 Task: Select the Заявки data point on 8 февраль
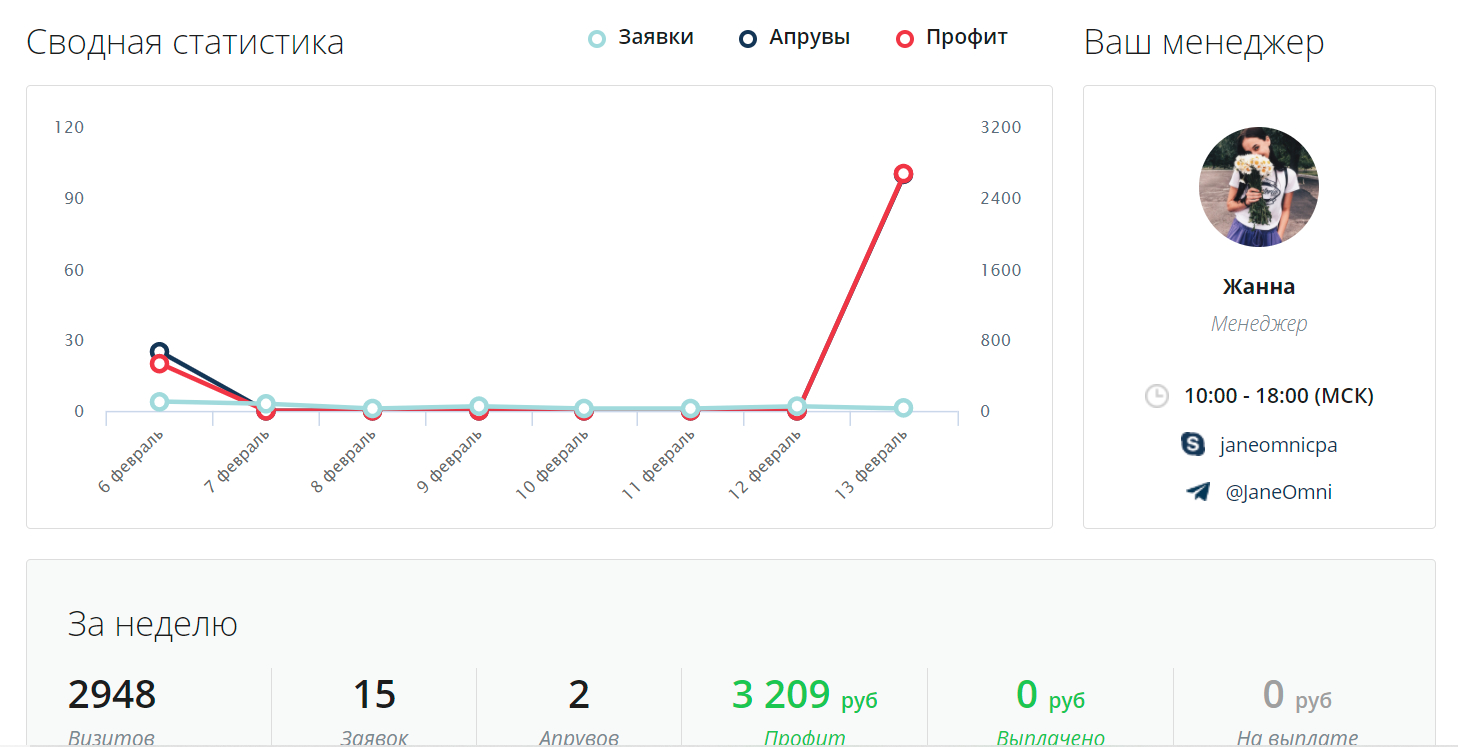coord(372,408)
